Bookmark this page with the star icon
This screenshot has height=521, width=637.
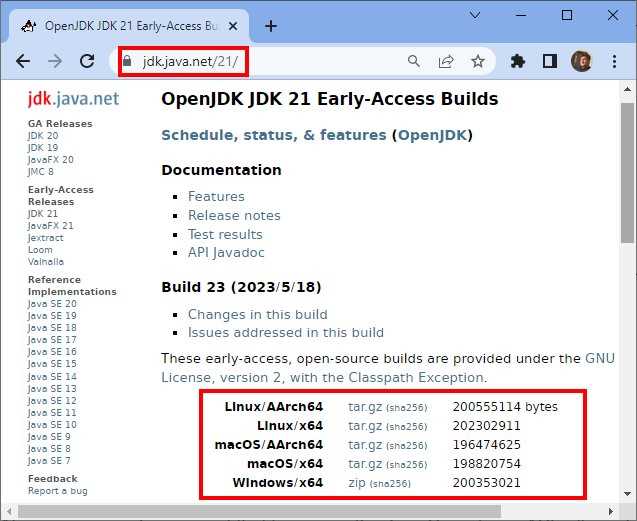(478, 61)
